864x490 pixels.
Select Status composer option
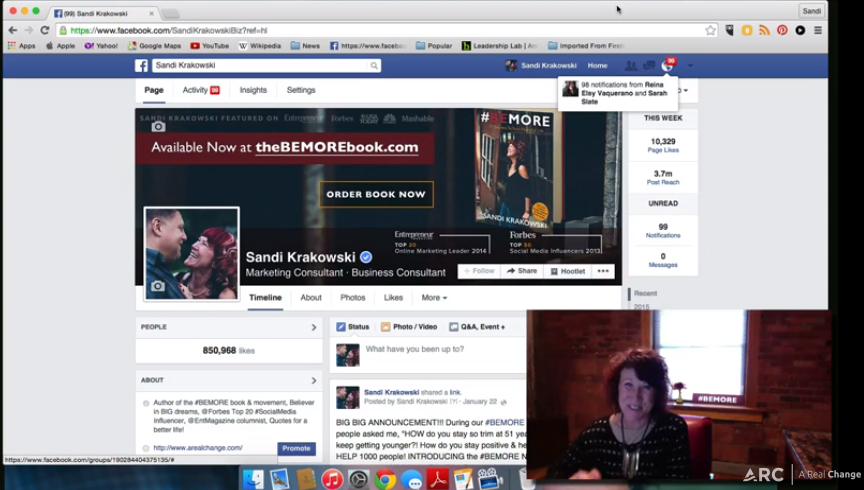pos(353,327)
